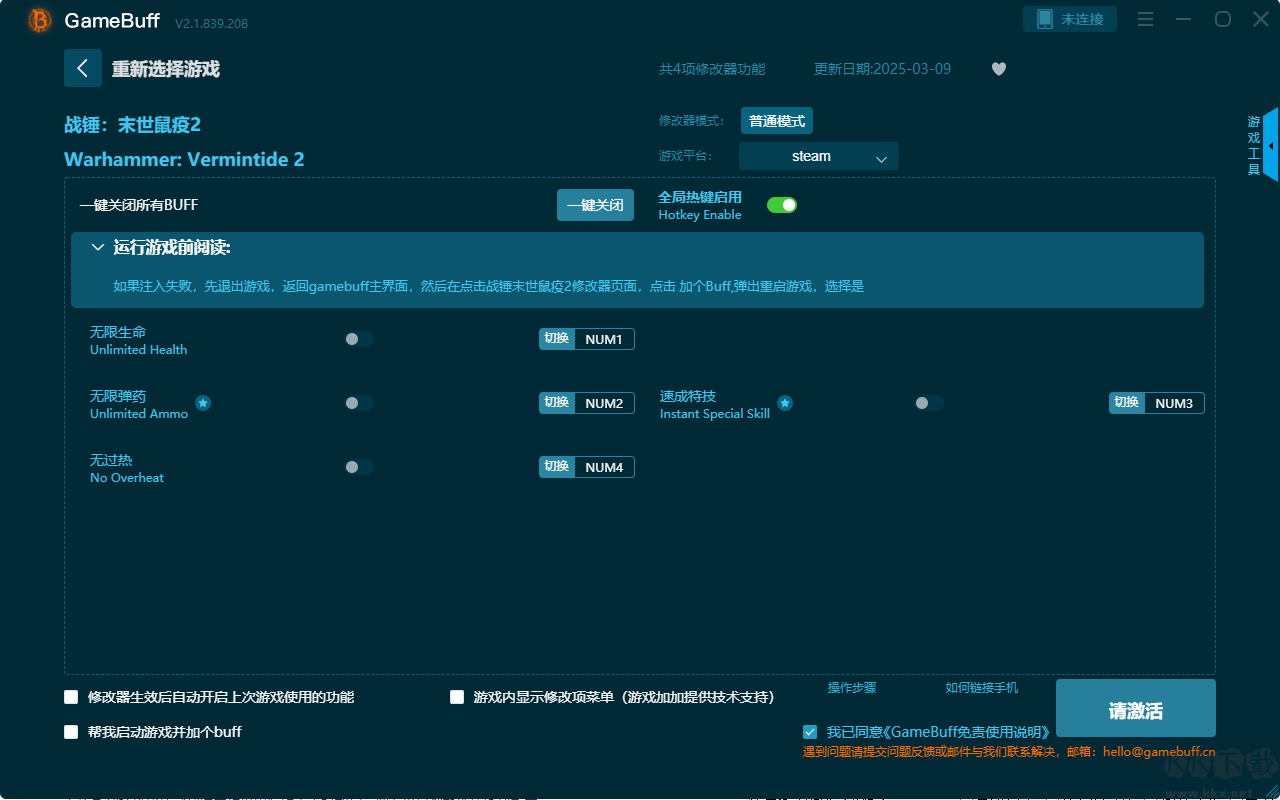The width and height of the screenshot is (1280, 800).
Task: Click the phone 未连接 connection button
Action: (1070, 19)
